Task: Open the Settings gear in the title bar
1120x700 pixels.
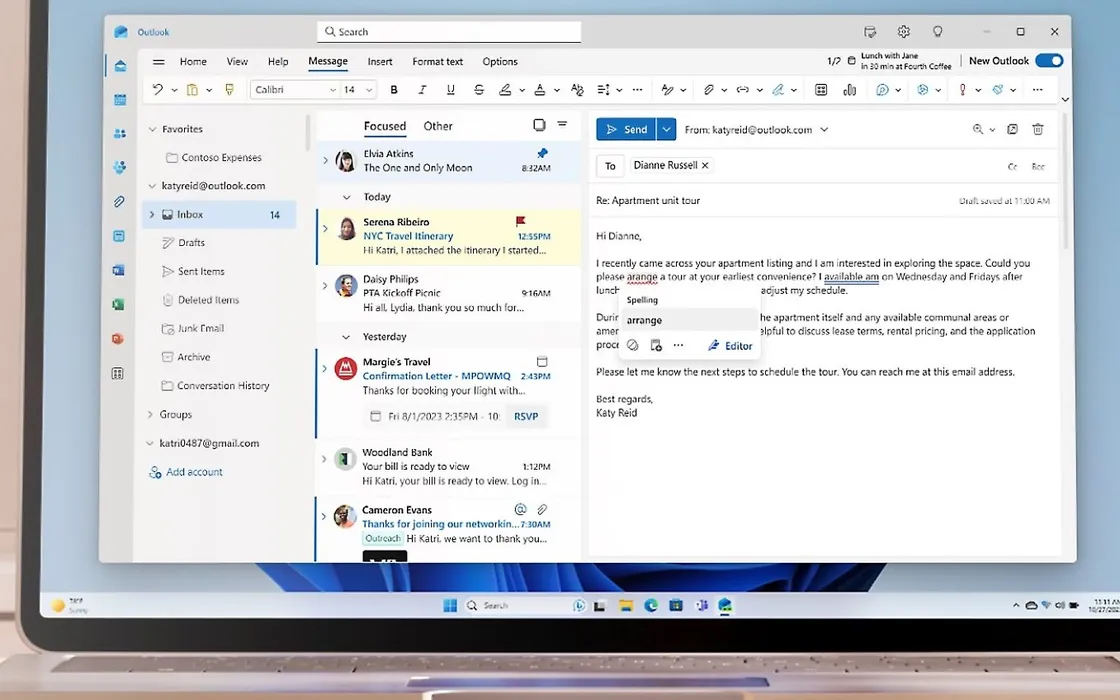Action: click(x=904, y=31)
